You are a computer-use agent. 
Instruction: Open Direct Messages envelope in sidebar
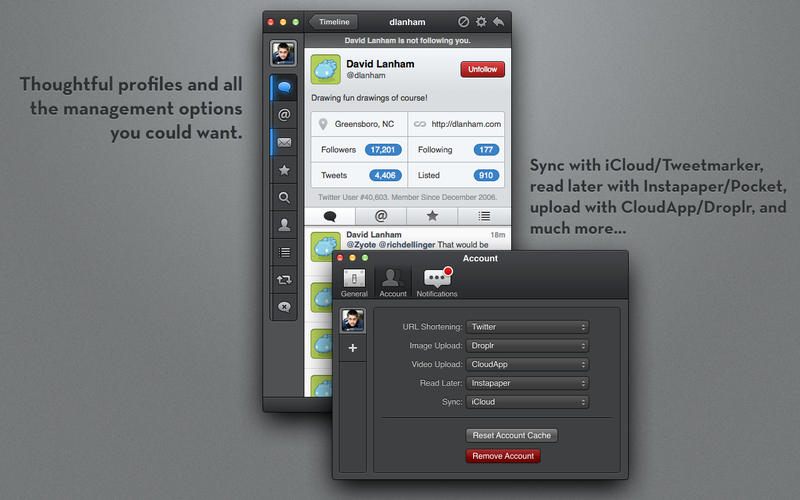pos(284,142)
